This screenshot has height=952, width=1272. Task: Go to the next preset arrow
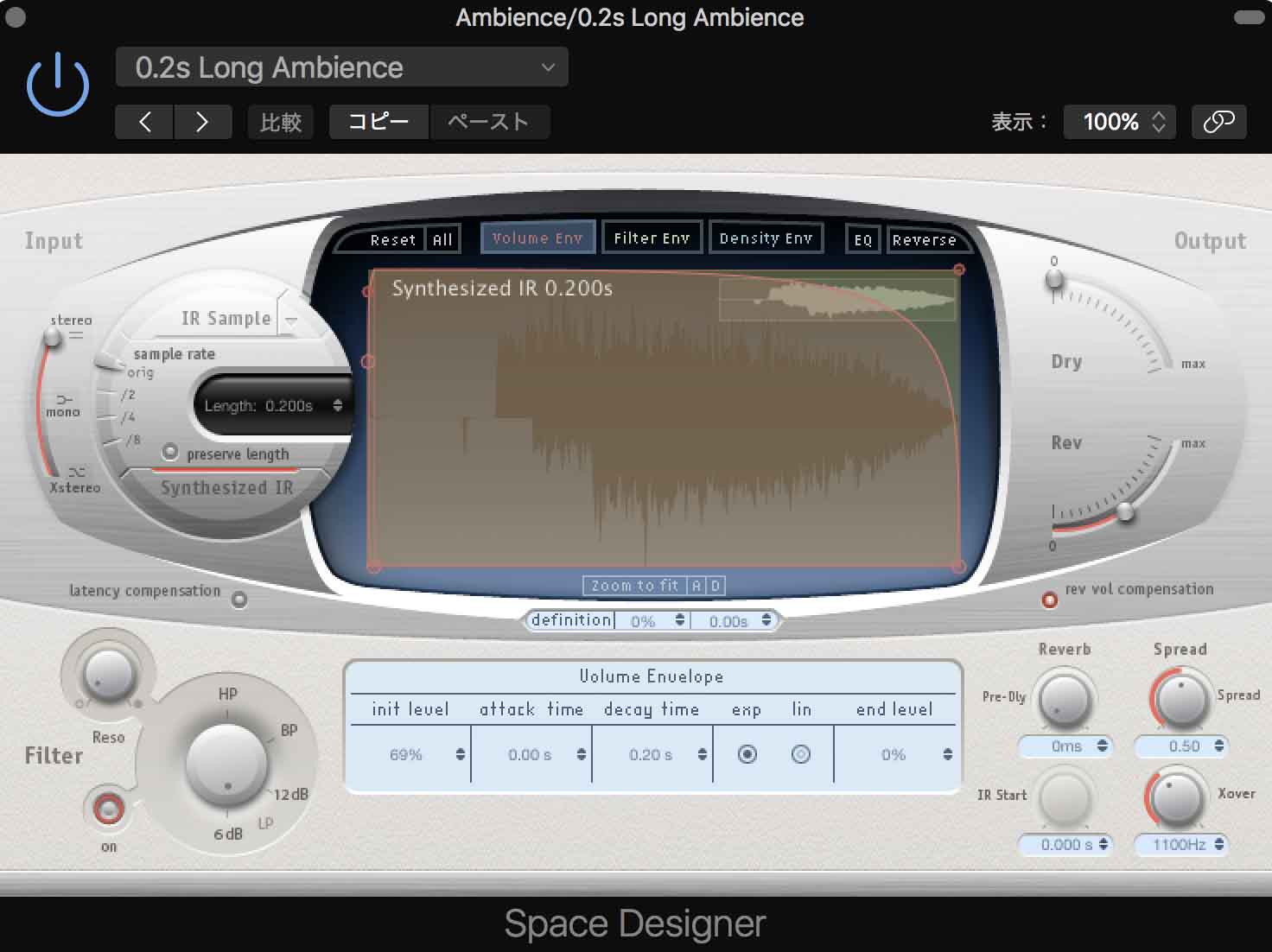pyautogui.click(x=203, y=122)
